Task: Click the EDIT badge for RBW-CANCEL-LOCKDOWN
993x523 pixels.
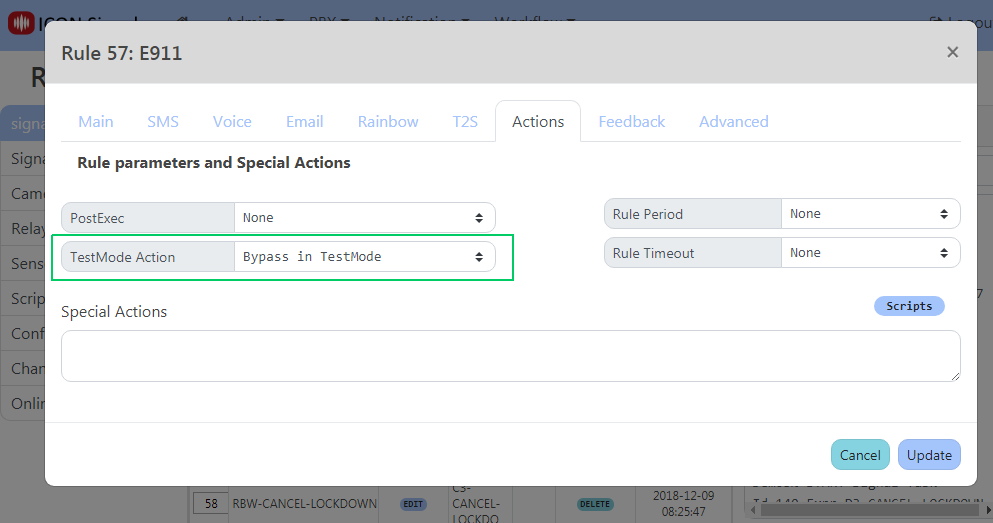Action: (x=413, y=504)
